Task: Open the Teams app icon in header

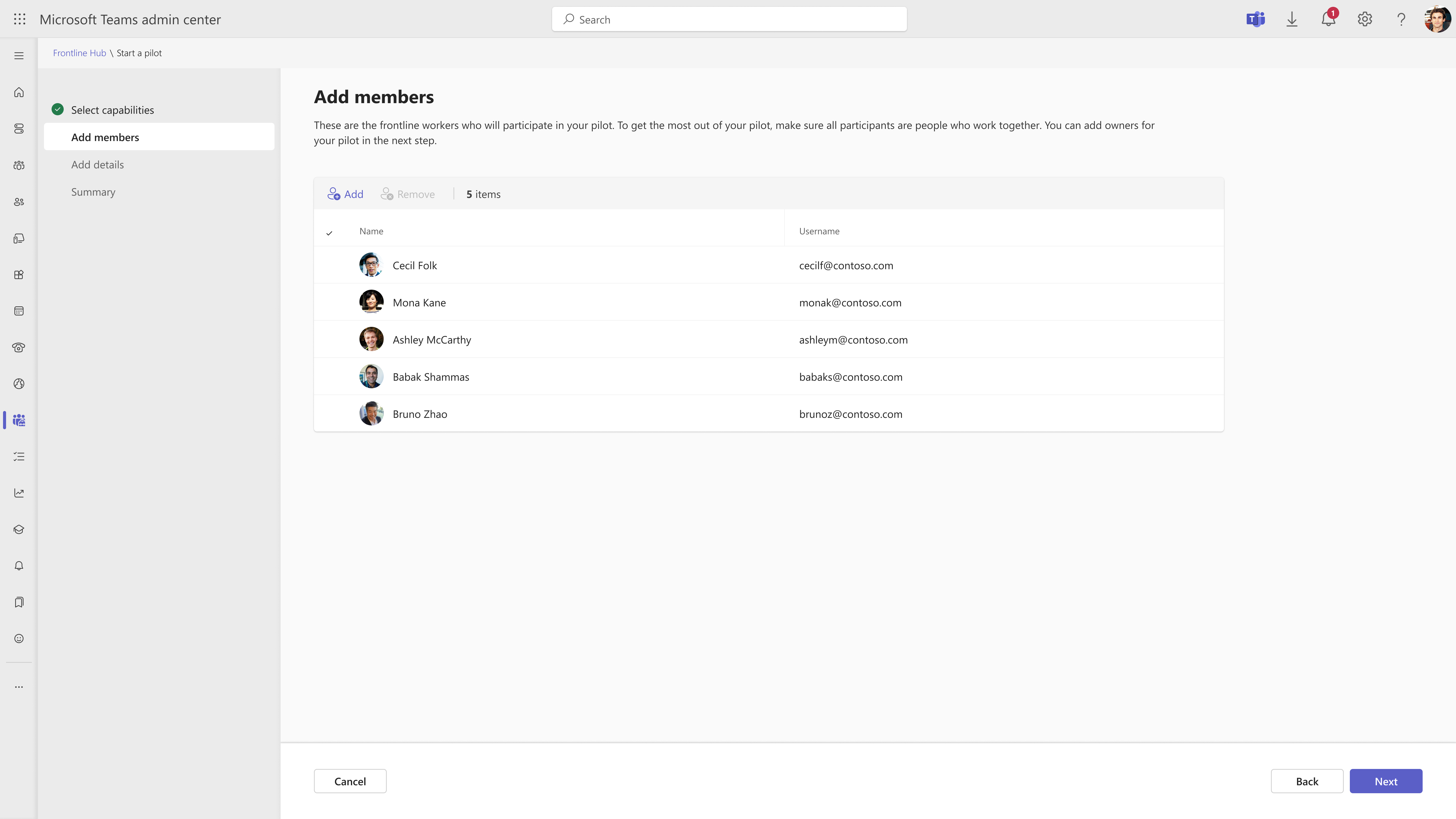Action: click(1255, 19)
